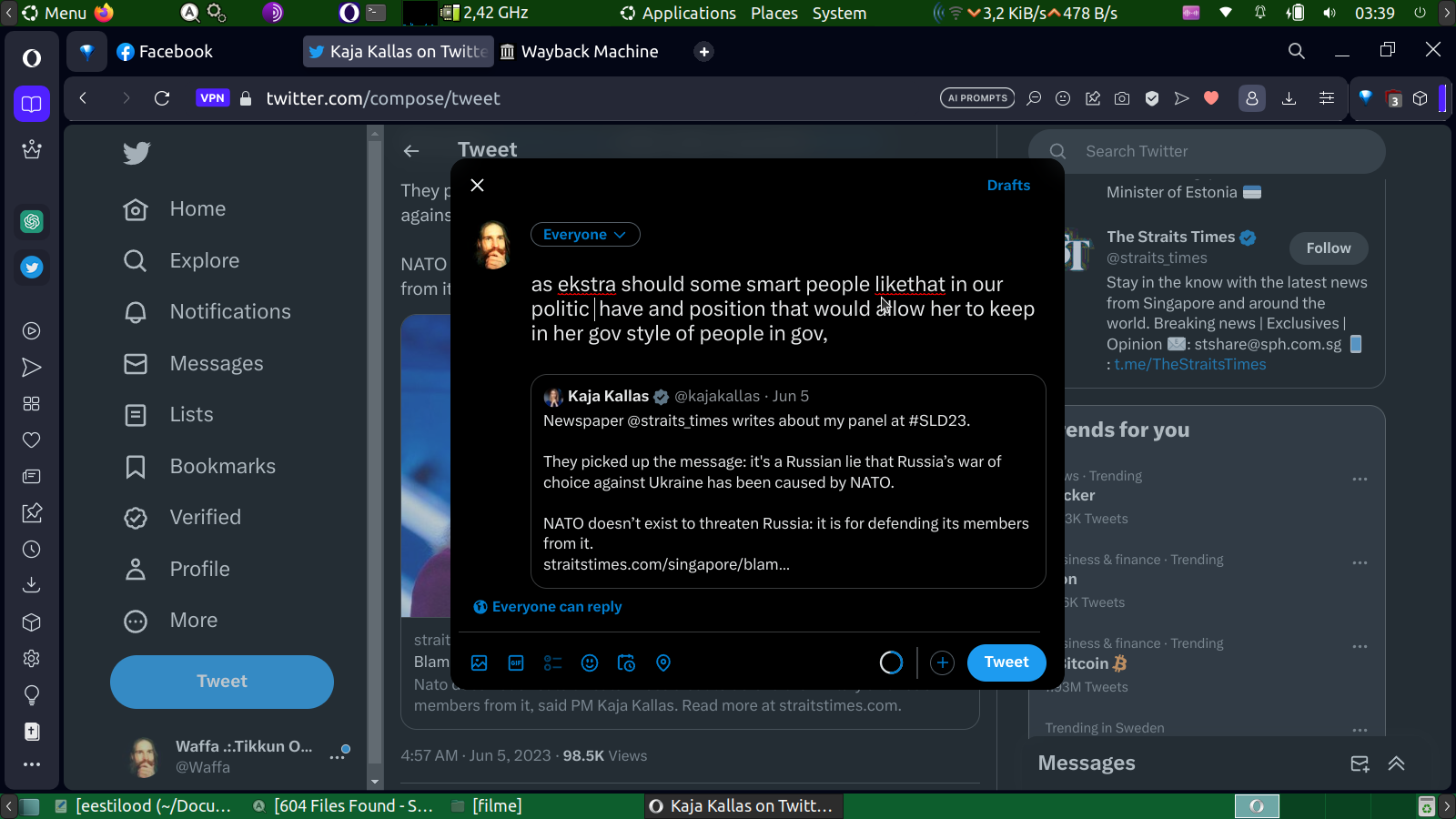Viewport: 1456px width, 819px height.
Task: Add another tweet to the thread
Action: tap(942, 662)
